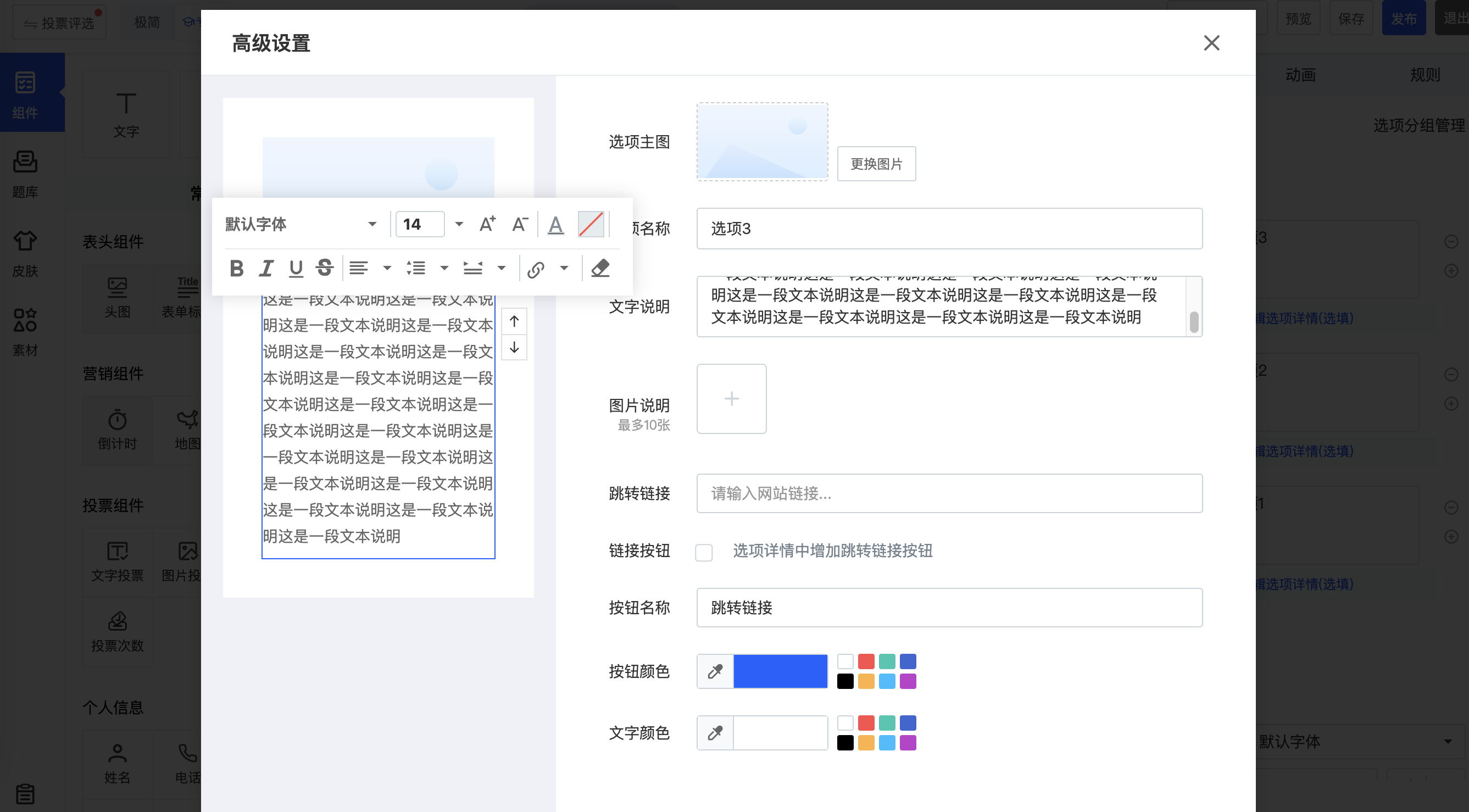This screenshot has width=1469, height=812.
Task: Toggle underline formatting in text toolbar
Action: 296,268
